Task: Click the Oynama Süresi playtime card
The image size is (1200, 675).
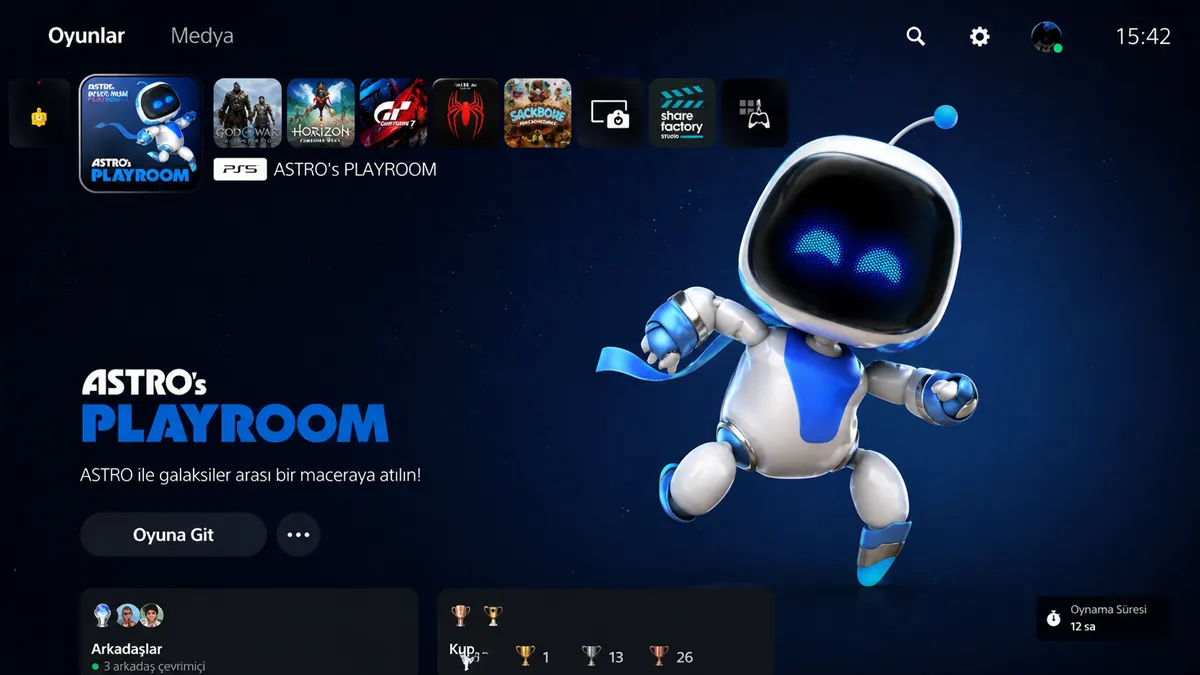Action: (1102, 618)
